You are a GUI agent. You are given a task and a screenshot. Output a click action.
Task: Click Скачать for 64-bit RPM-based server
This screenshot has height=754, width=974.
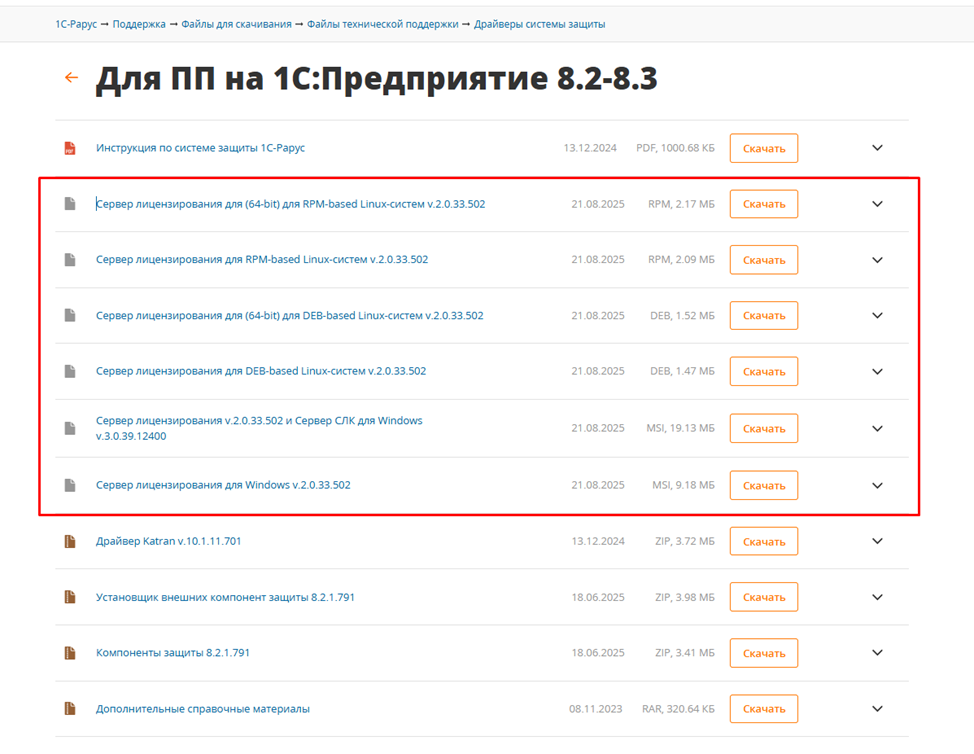click(764, 204)
